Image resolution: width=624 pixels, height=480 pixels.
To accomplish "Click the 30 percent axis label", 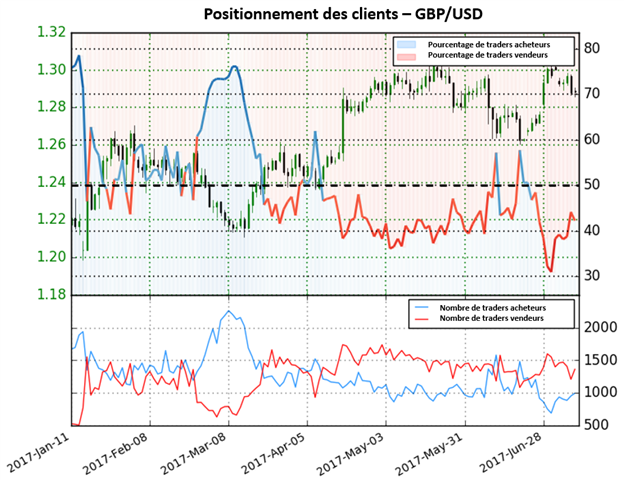I will pyautogui.click(x=592, y=275).
